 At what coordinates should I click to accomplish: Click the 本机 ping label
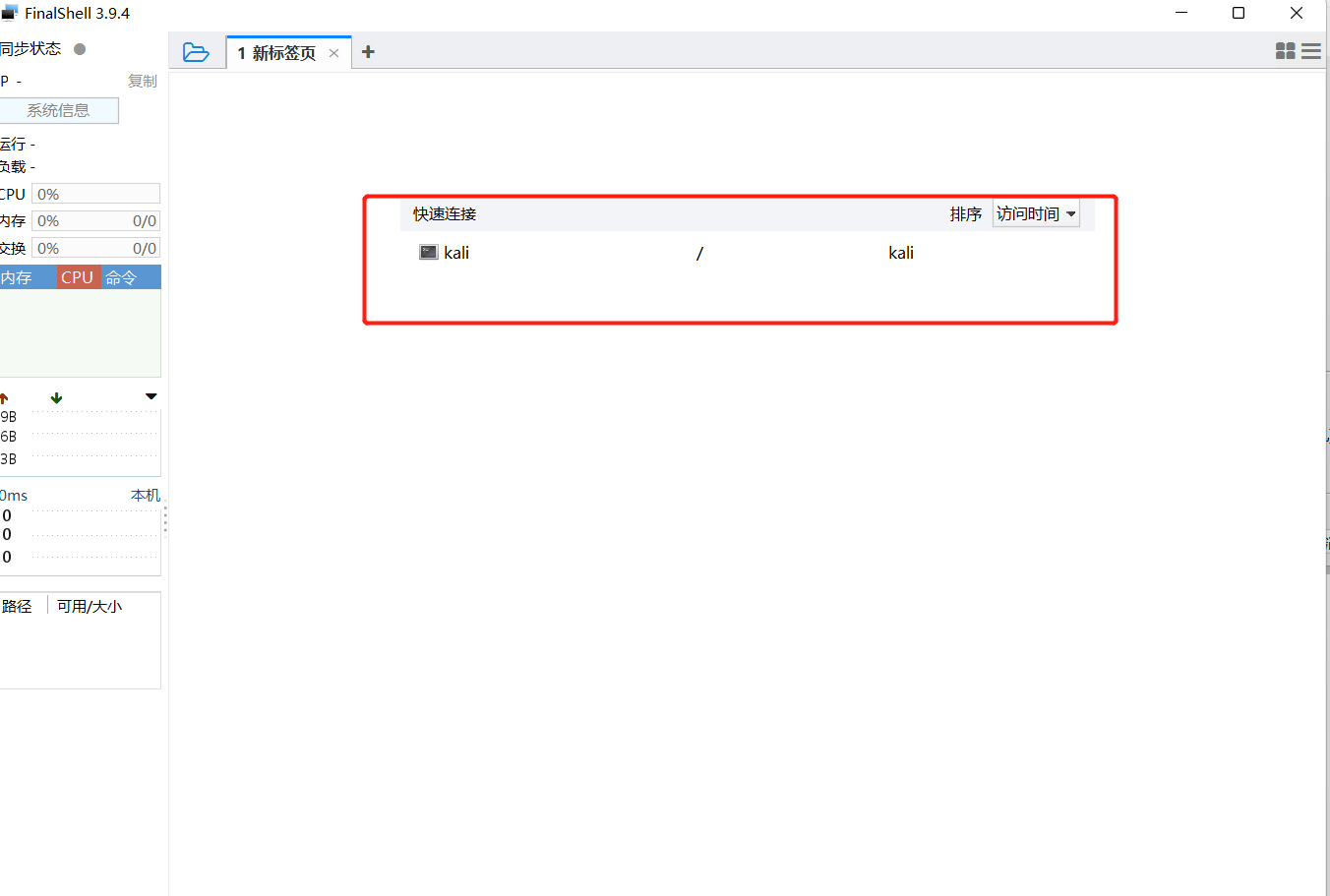pos(146,495)
